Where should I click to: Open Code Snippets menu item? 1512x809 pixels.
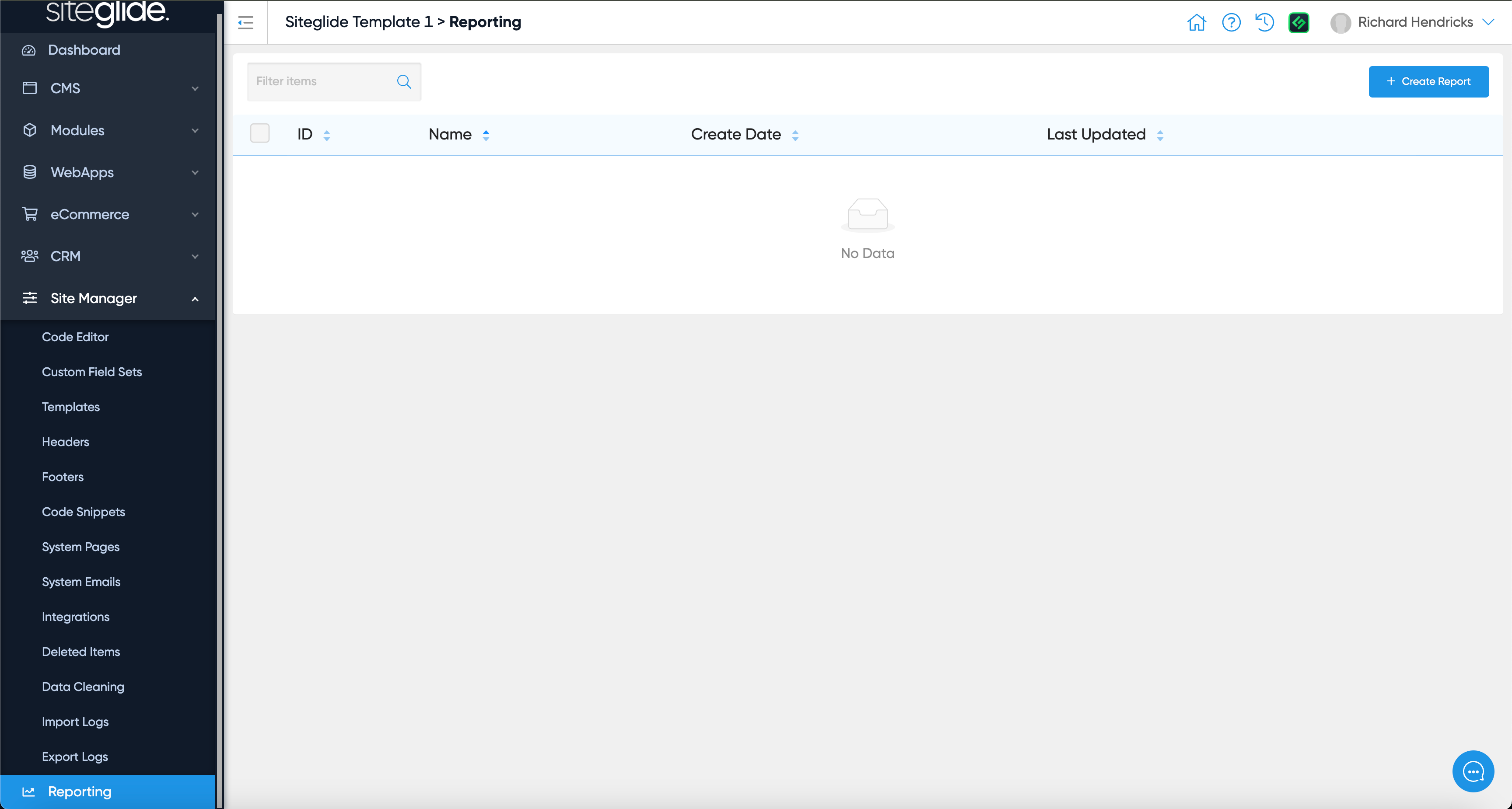(x=84, y=512)
